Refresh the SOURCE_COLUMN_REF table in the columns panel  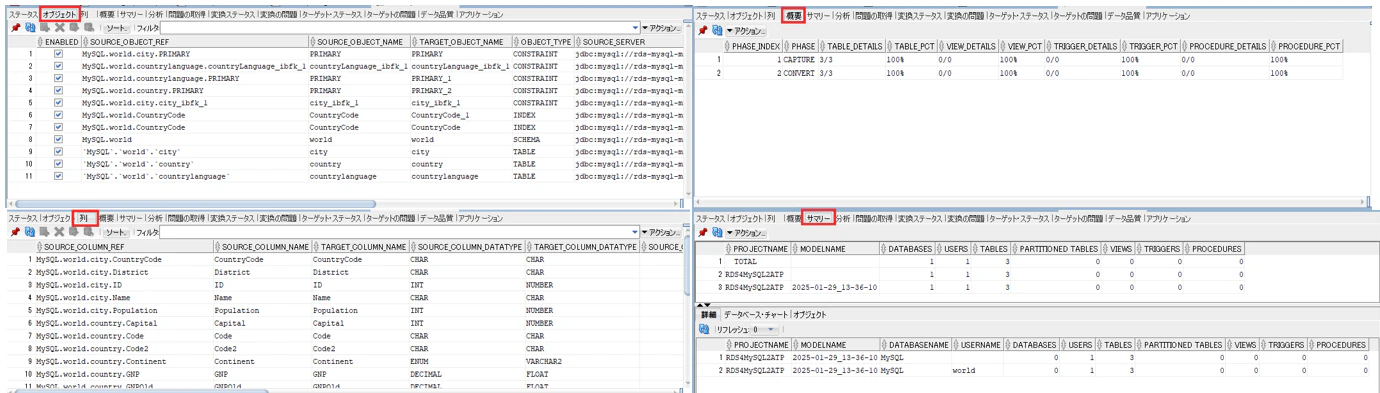[30, 232]
